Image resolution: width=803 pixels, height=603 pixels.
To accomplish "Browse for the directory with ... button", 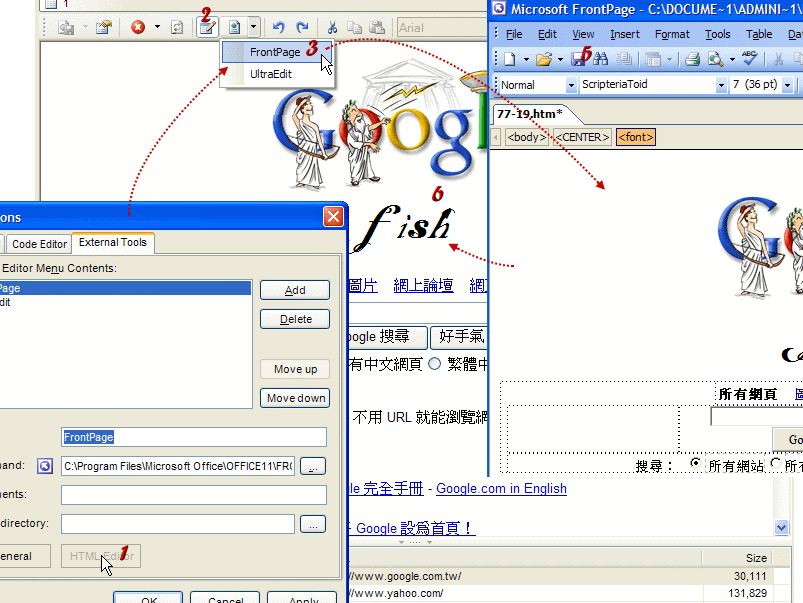I will (313, 525).
